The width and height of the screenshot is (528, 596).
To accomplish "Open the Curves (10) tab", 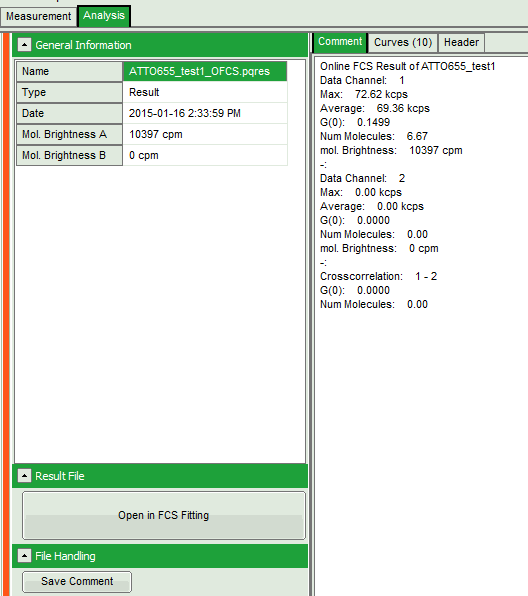I will point(403,42).
